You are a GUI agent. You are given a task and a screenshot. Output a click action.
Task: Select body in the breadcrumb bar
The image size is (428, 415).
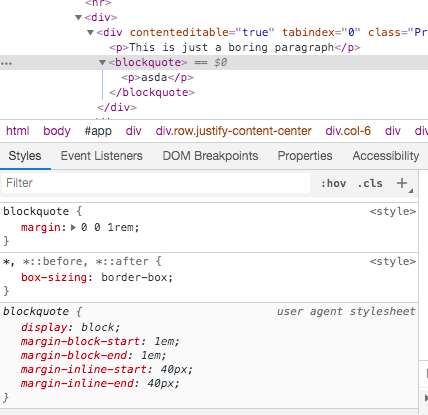click(57, 131)
